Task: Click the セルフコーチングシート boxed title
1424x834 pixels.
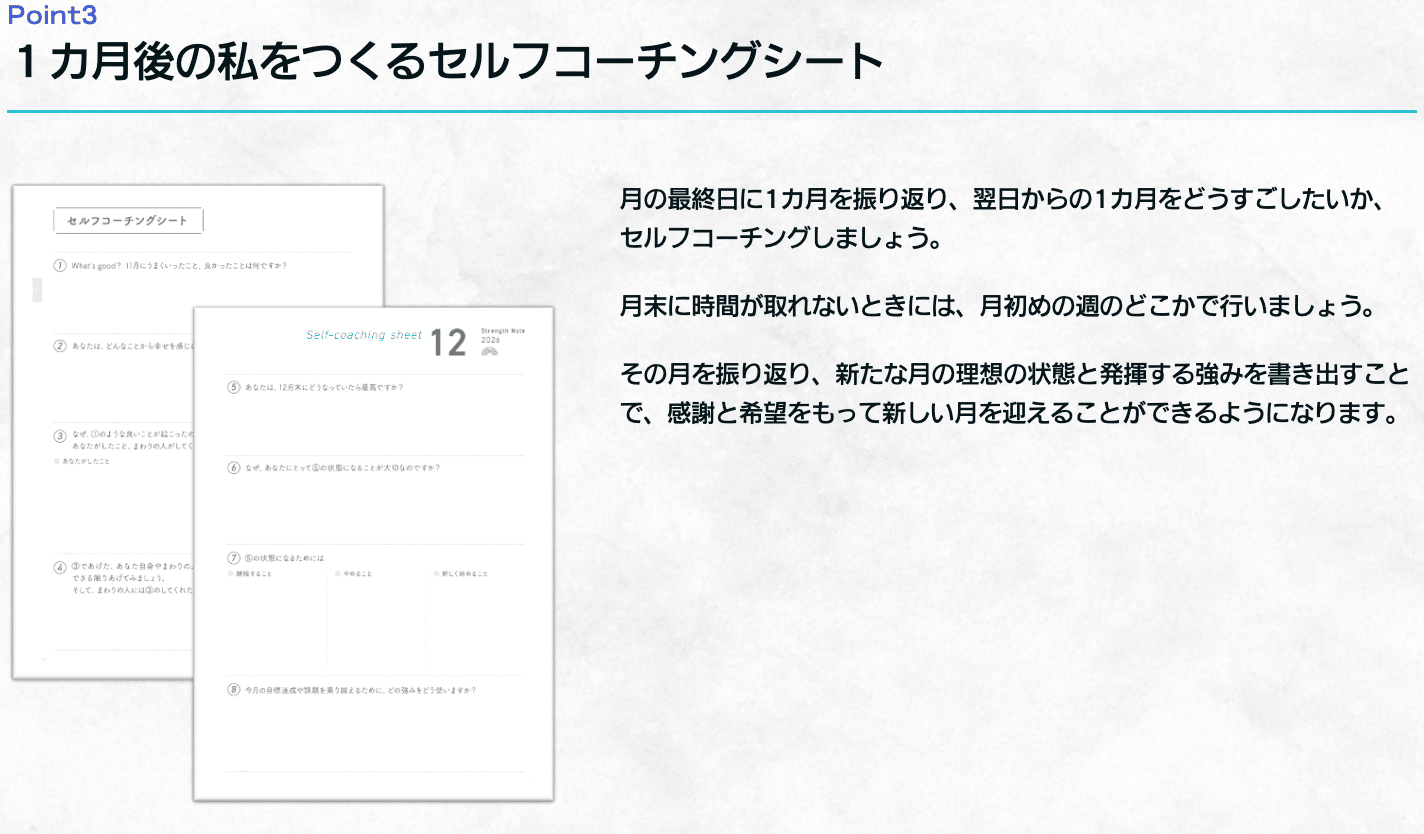Action: 128,221
